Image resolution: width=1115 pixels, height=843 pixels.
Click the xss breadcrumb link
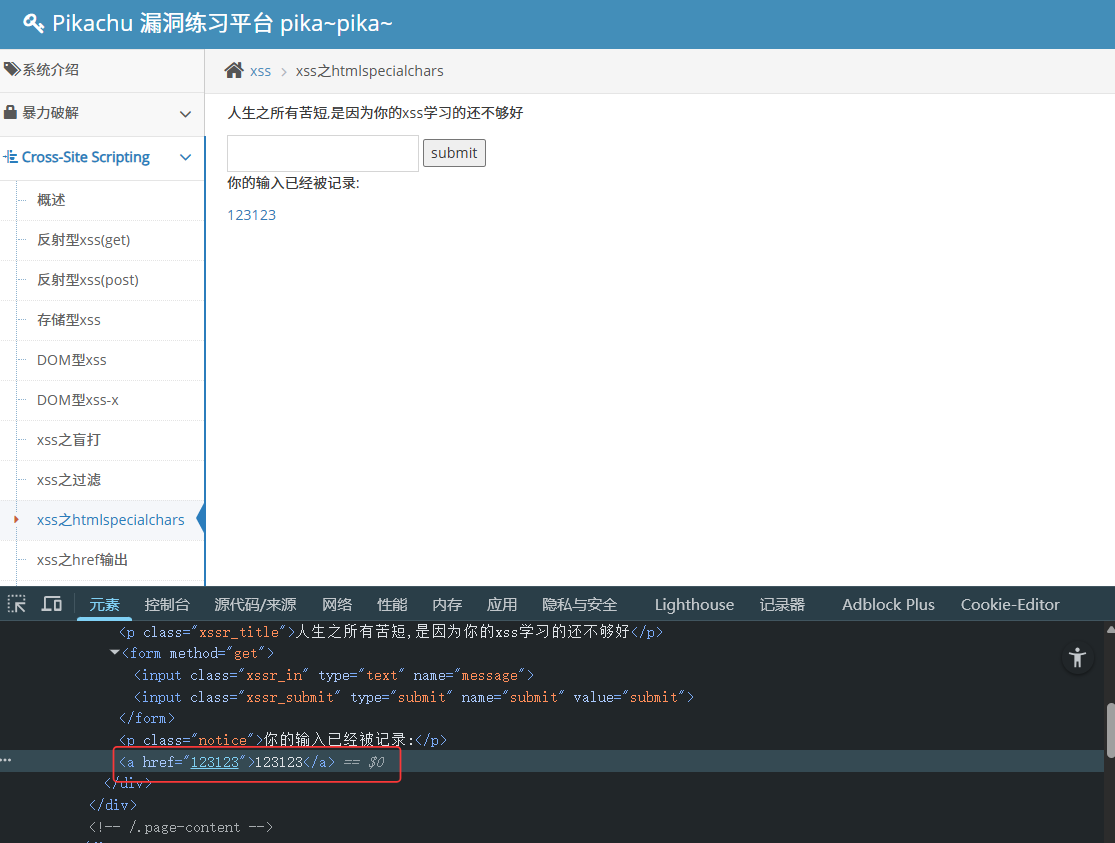click(260, 71)
